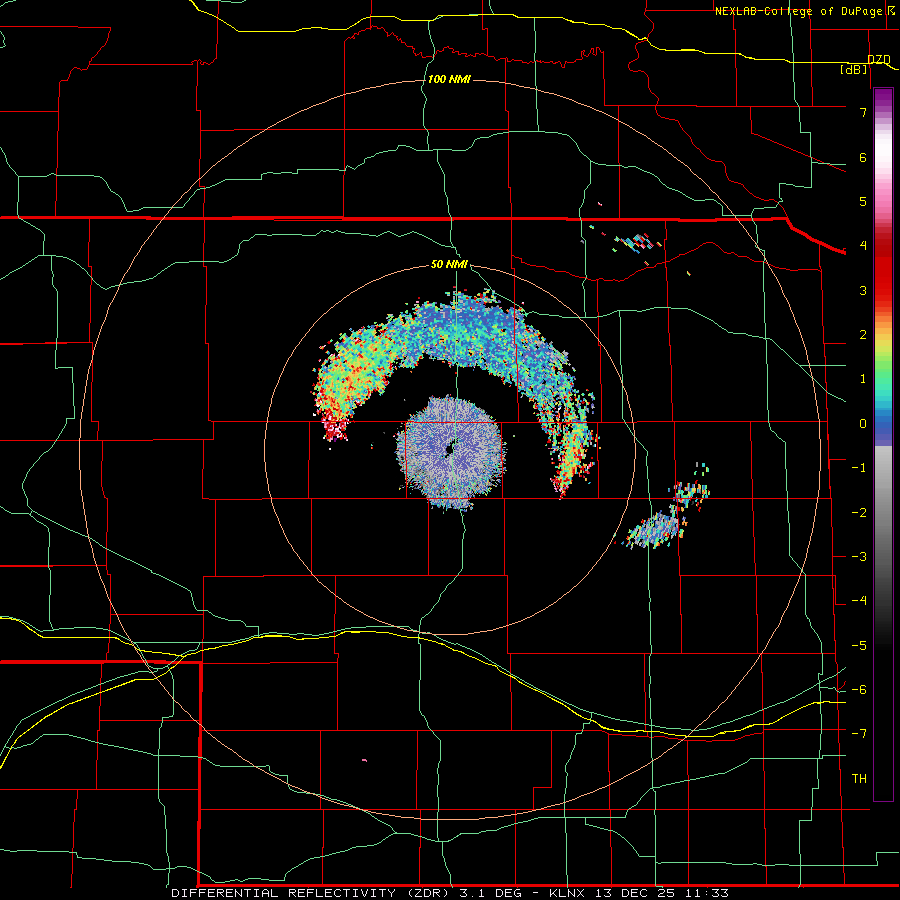Click the "13 DEC 25 11:33" timestamp

tap(661, 893)
